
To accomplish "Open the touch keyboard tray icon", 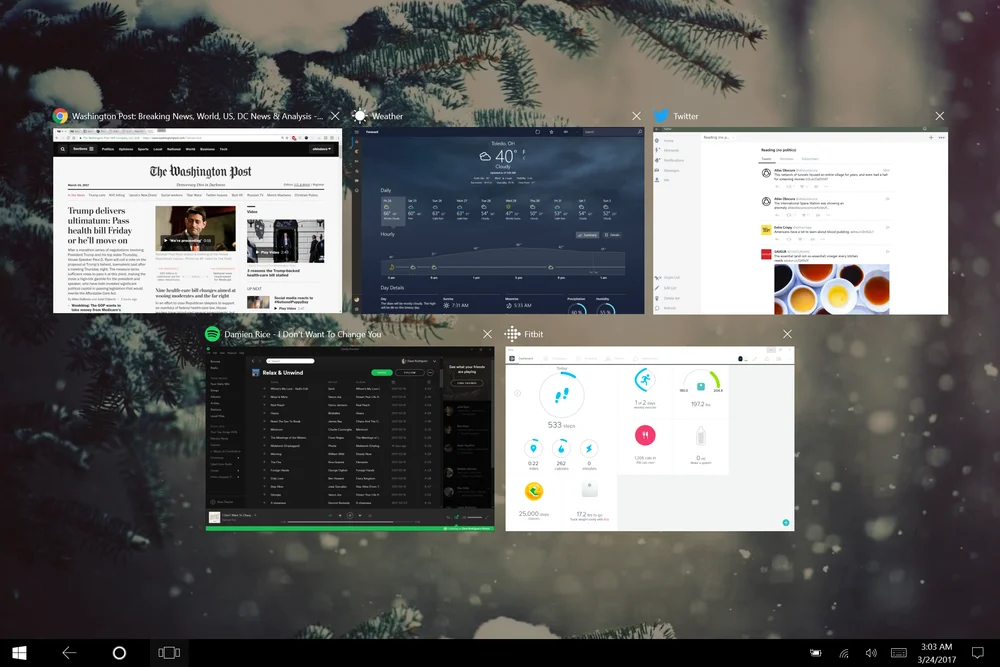I will pyautogui.click(x=899, y=652).
